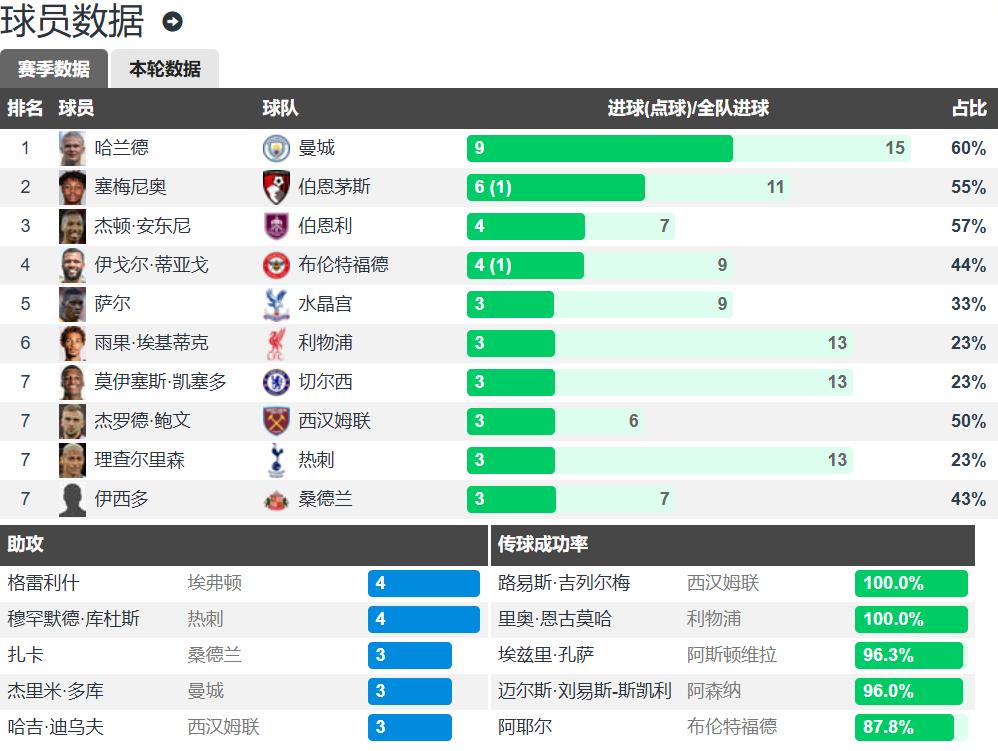Open 哈兰德 player photo
998x751 pixels.
tap(73, 148)
